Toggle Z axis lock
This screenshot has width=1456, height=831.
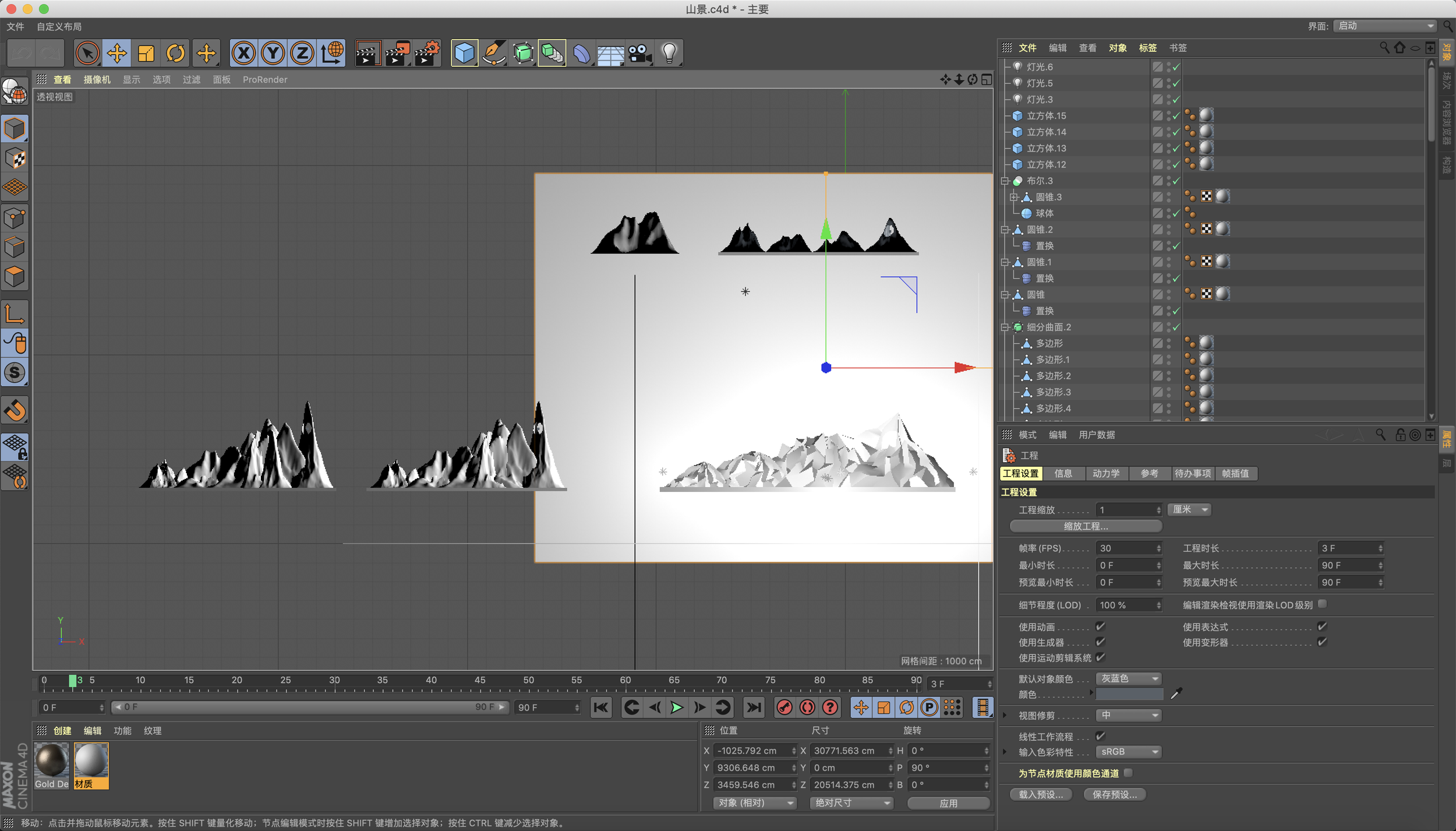pos(302,54)
